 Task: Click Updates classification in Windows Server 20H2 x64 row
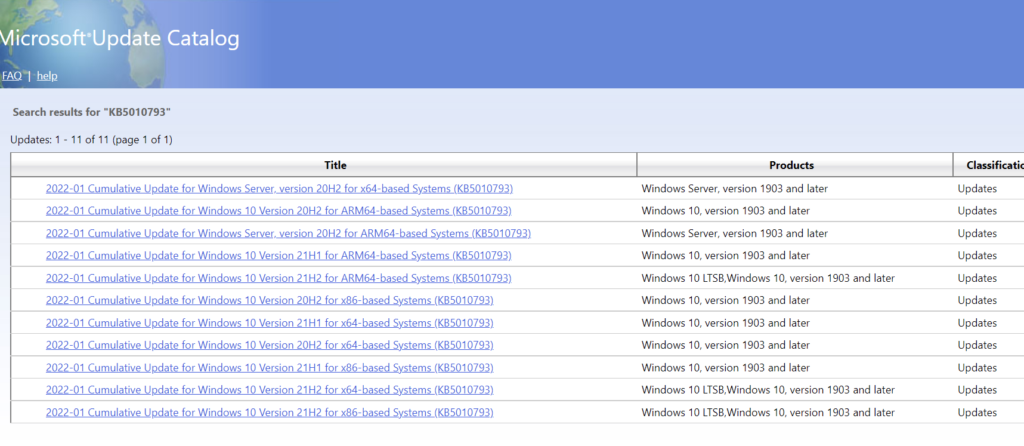(x=977, y=189)
